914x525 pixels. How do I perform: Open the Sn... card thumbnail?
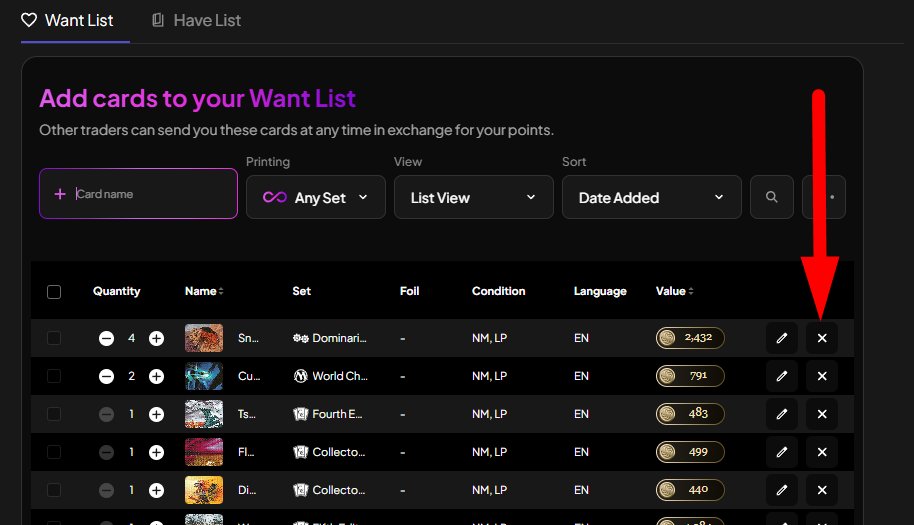click(x=204, y=338)
